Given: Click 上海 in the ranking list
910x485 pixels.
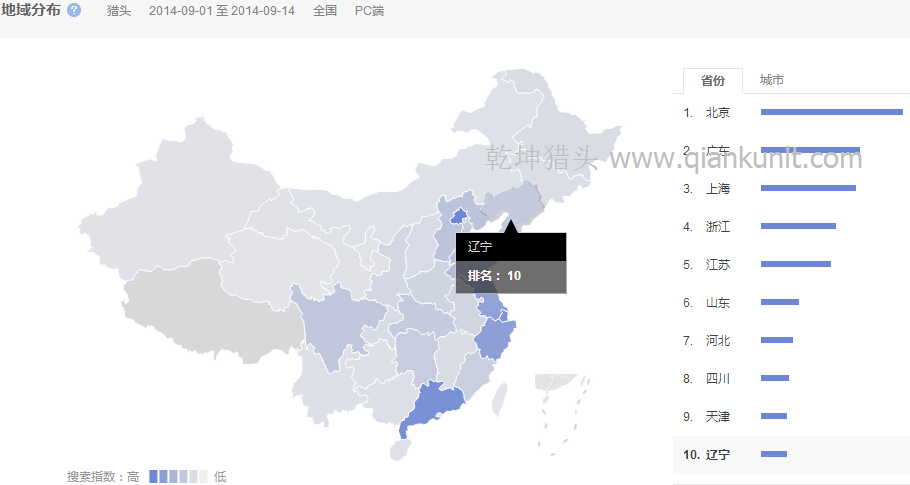Looking at the screenshot, I should coord(717,189).
